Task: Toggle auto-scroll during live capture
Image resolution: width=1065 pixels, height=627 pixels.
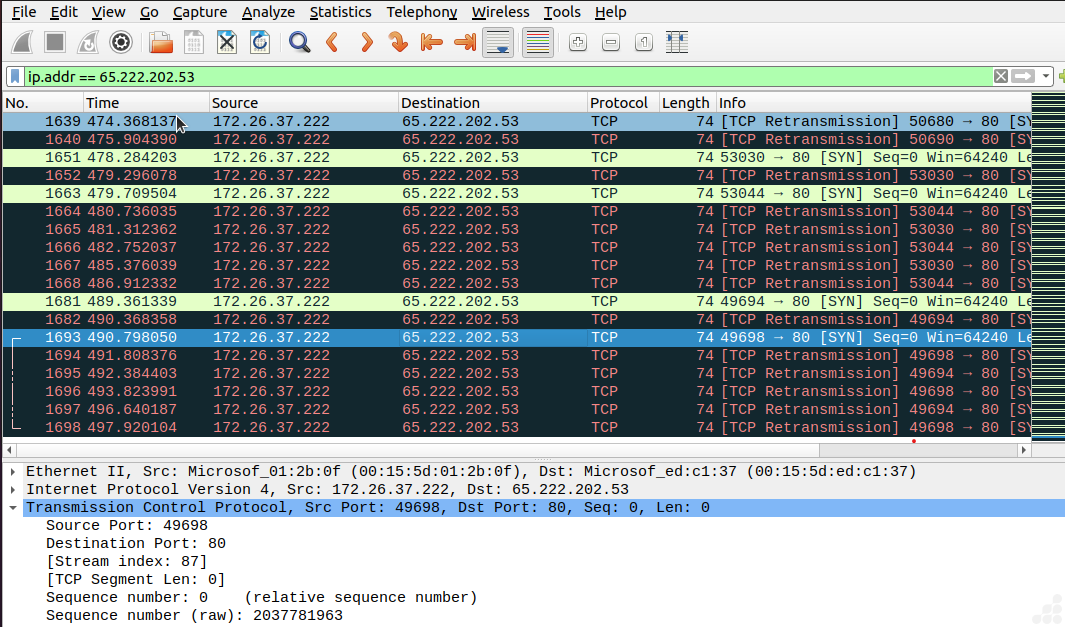Action: pyautogui.click(x=498, y=42)
